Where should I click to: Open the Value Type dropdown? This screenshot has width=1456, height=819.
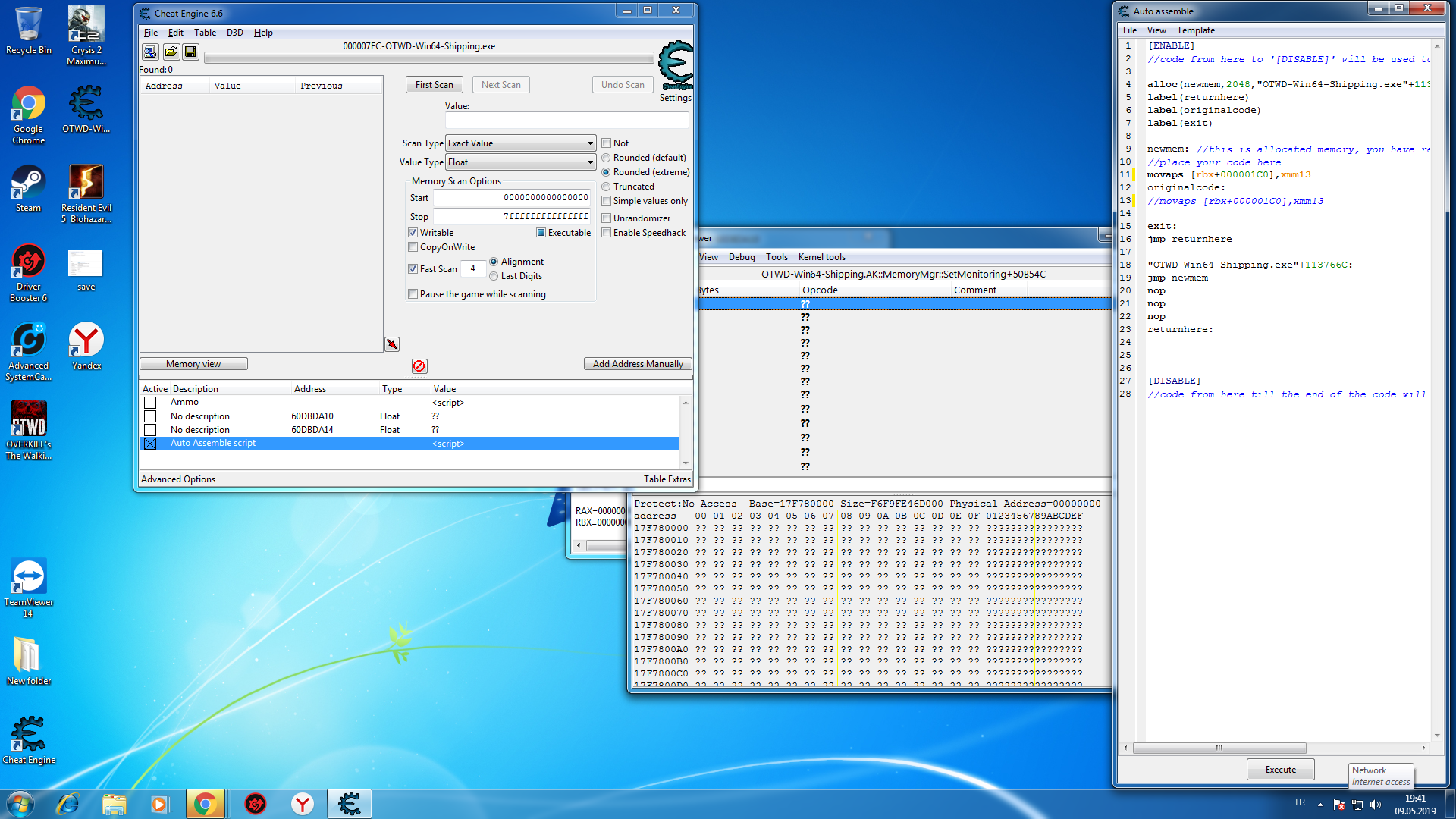point(520,162)
